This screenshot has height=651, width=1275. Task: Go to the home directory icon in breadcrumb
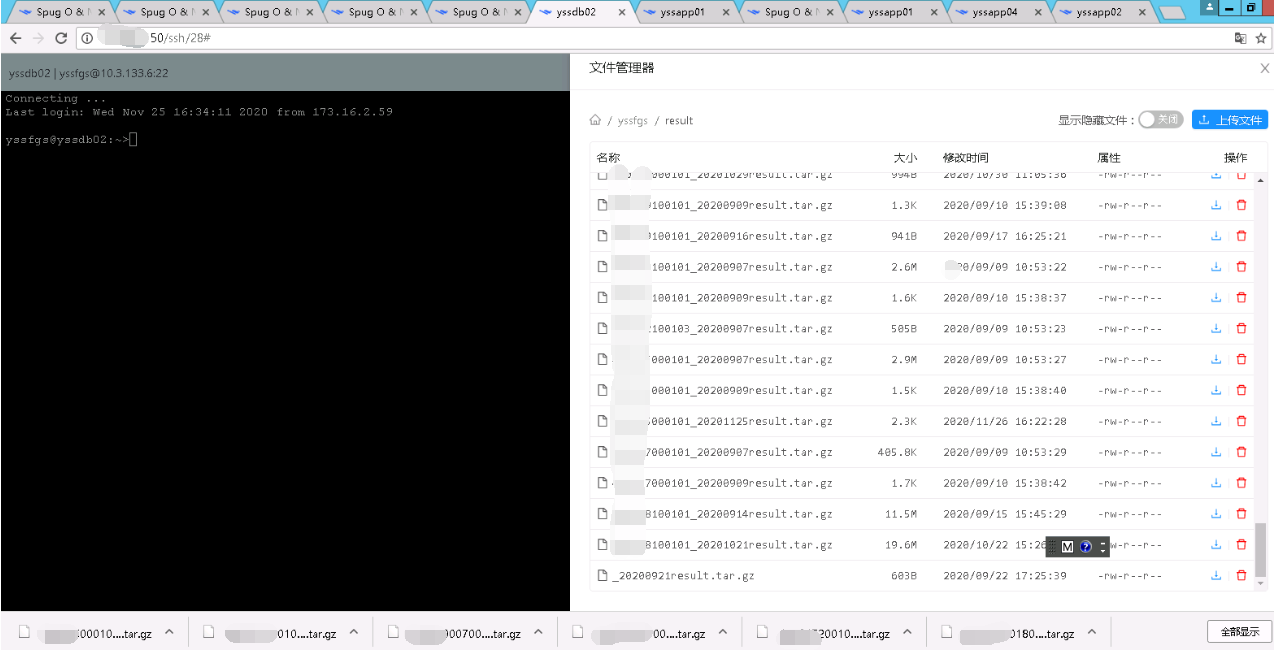tap(596, 120)
